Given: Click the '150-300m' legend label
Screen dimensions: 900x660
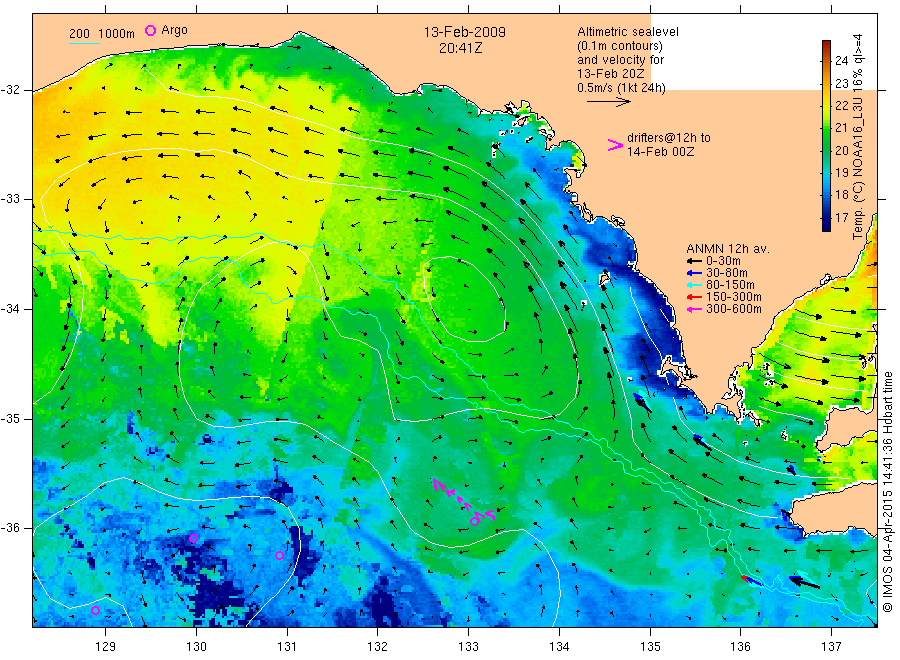Looking at the screenshot, I should [x=734, y=297].
